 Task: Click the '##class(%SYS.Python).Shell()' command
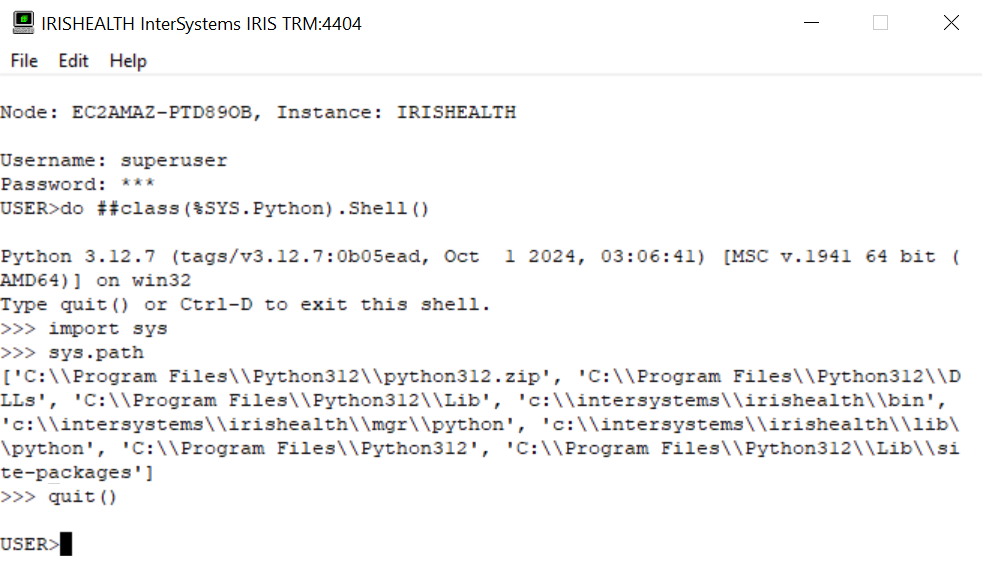(x=263, y=209)
